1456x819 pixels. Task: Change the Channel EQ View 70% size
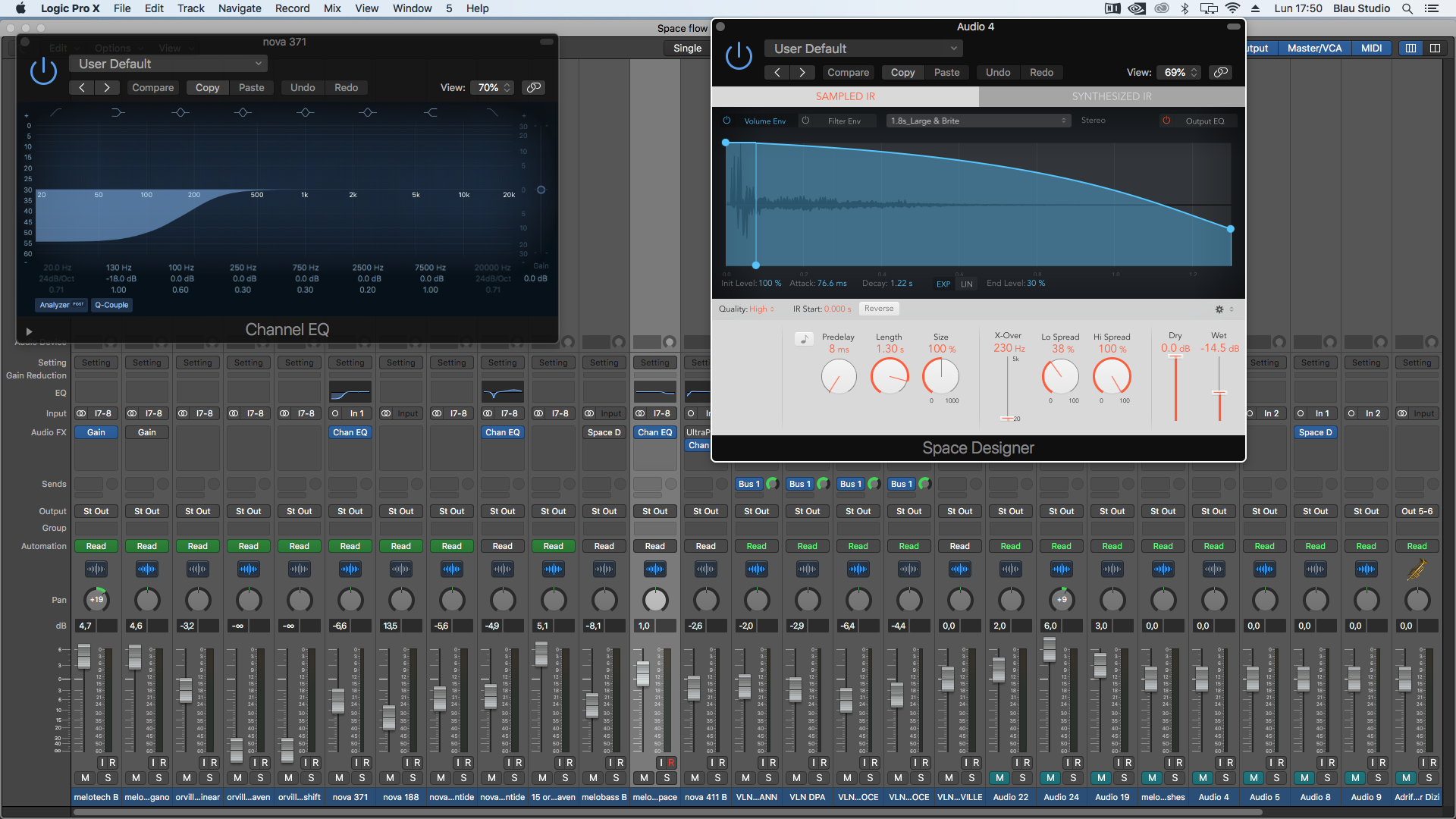pyautogui.click(x=491, y=87)
